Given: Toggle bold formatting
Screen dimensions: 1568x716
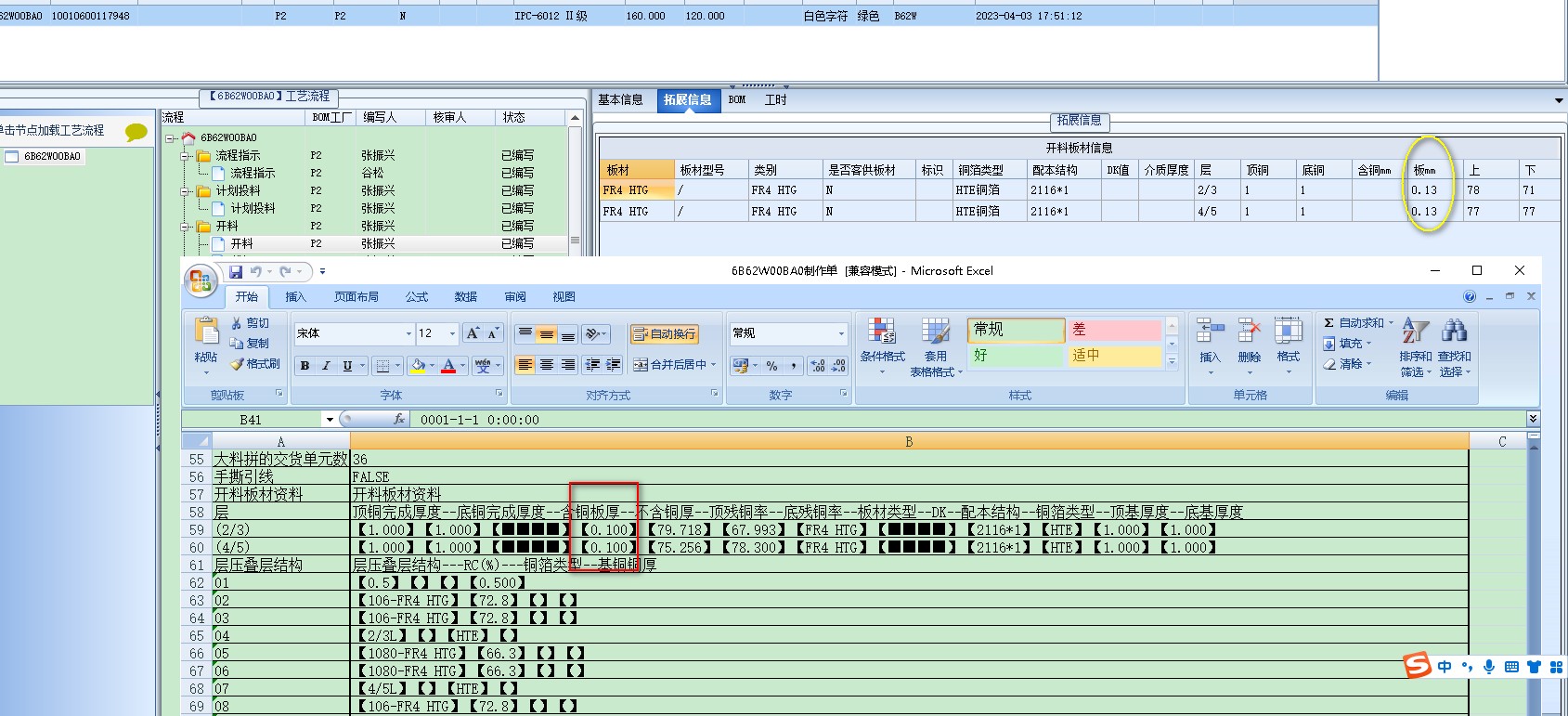Looking at the screenshot, I should (305, 366).
